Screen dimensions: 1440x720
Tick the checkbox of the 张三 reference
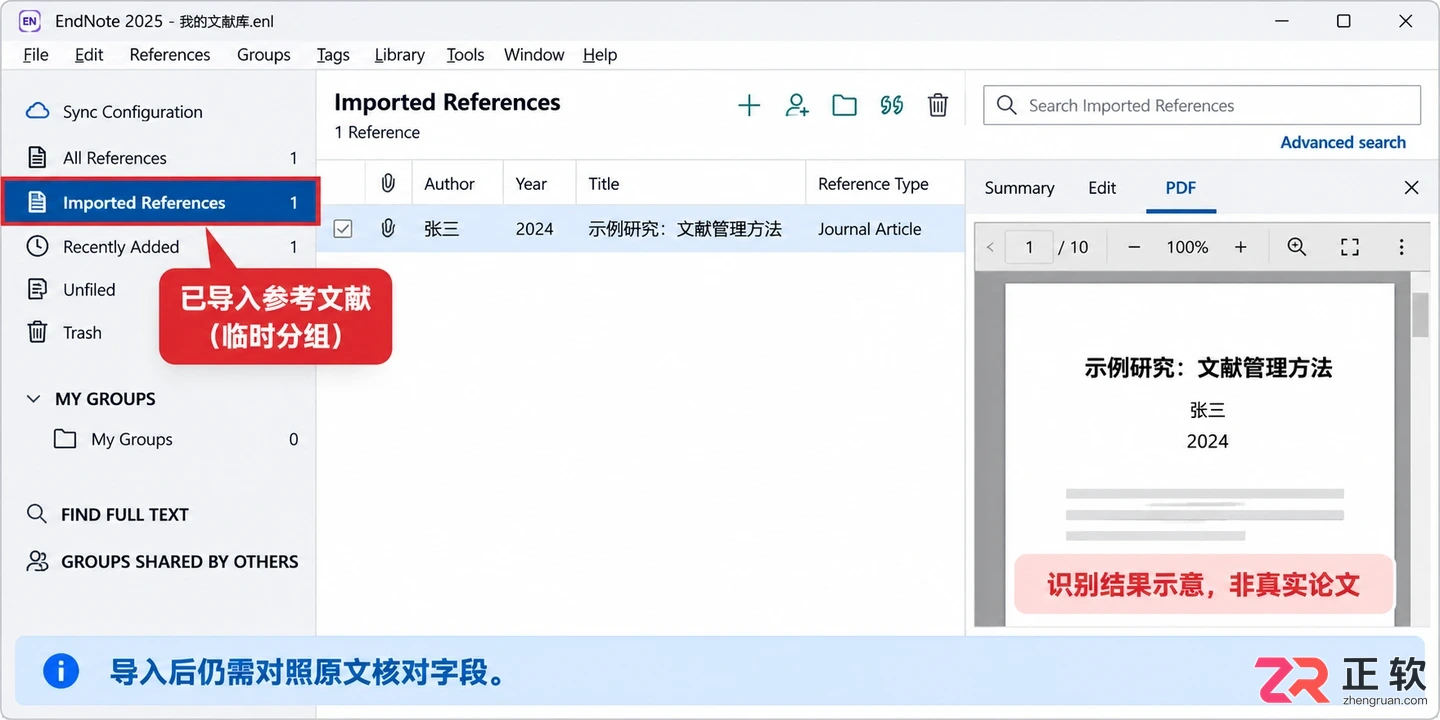(x=343, y=229)
